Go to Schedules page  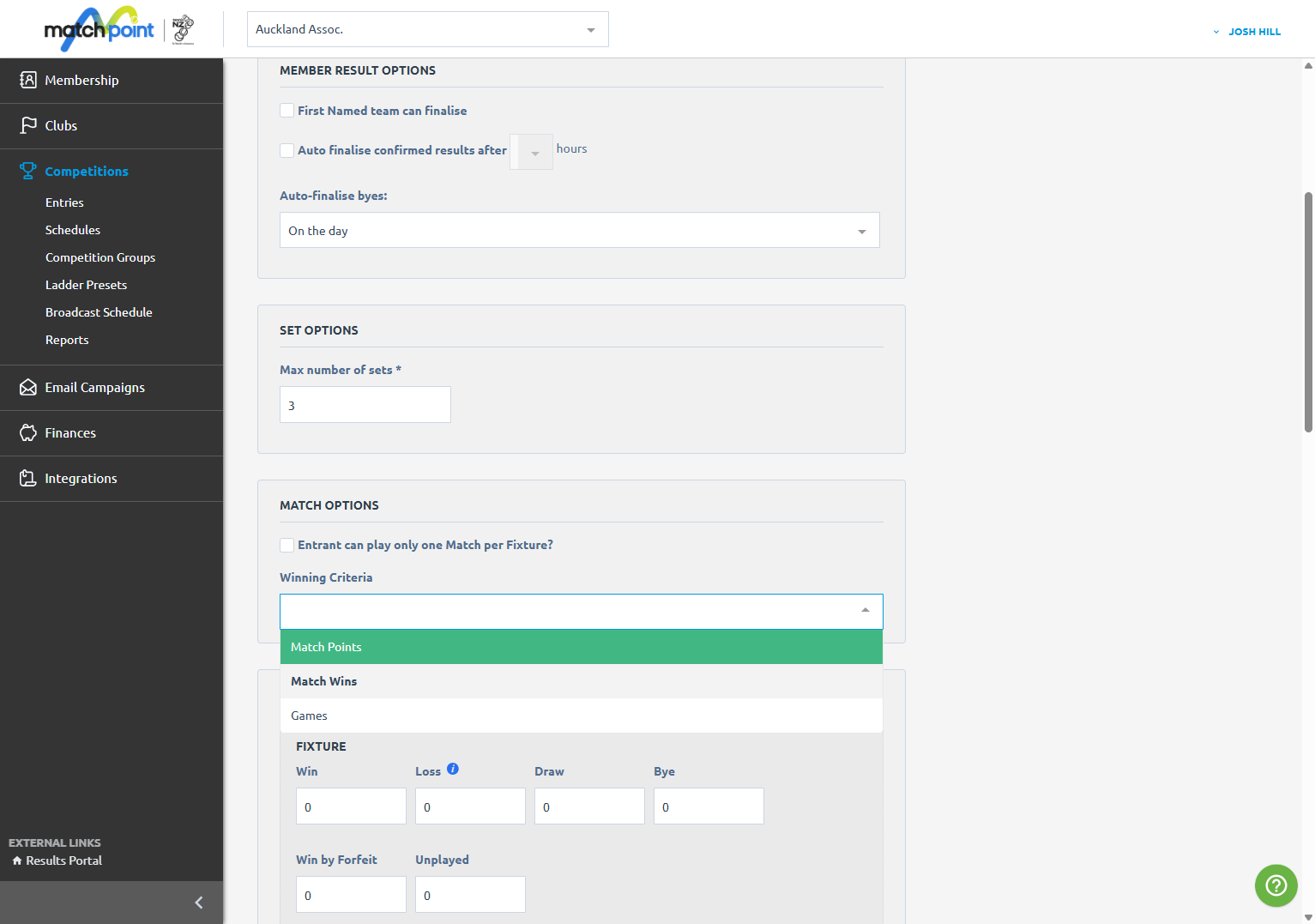73,230
